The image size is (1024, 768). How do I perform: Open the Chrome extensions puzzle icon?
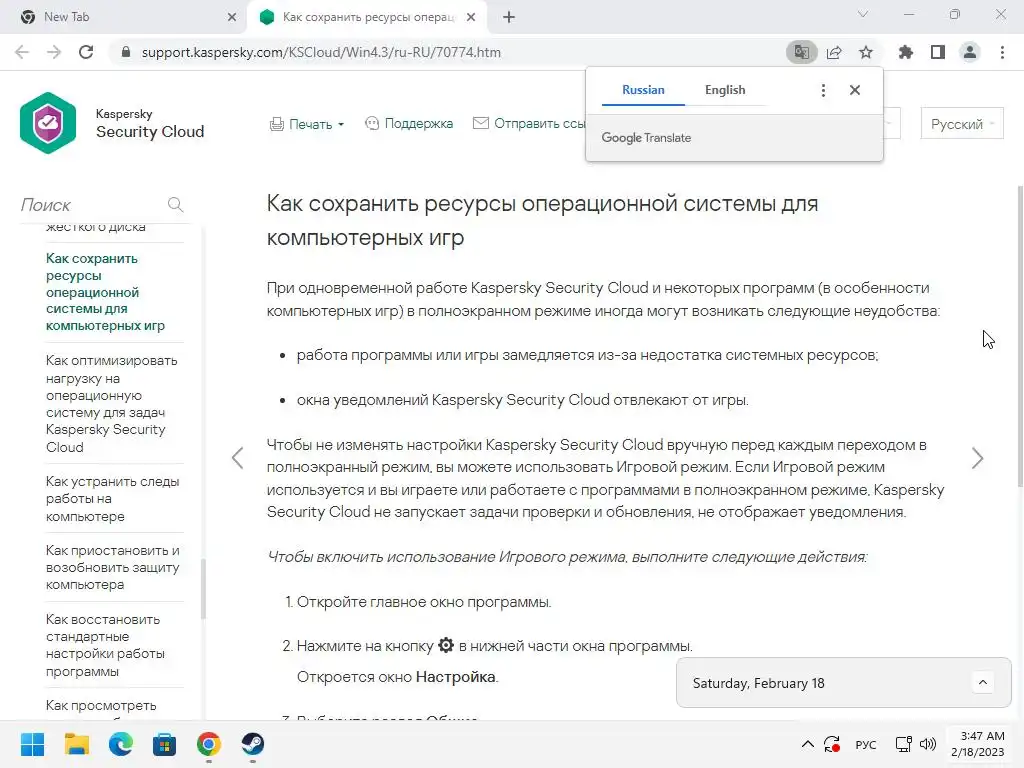[x=906, y=52]
